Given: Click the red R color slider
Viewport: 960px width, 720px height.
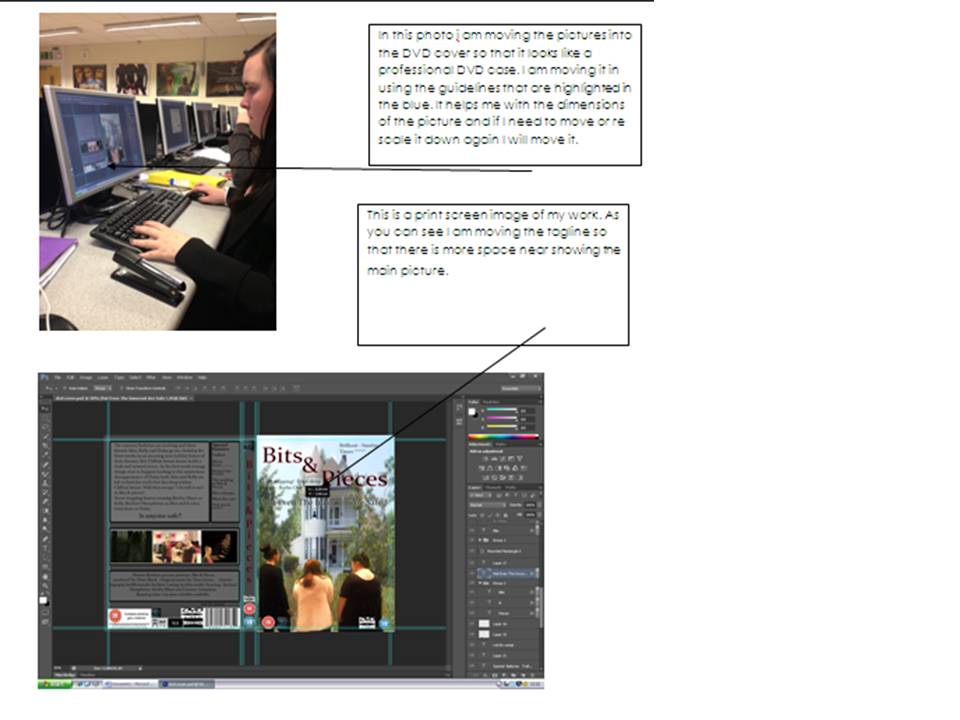Looking at the screenshot, I should coord(501,410).
